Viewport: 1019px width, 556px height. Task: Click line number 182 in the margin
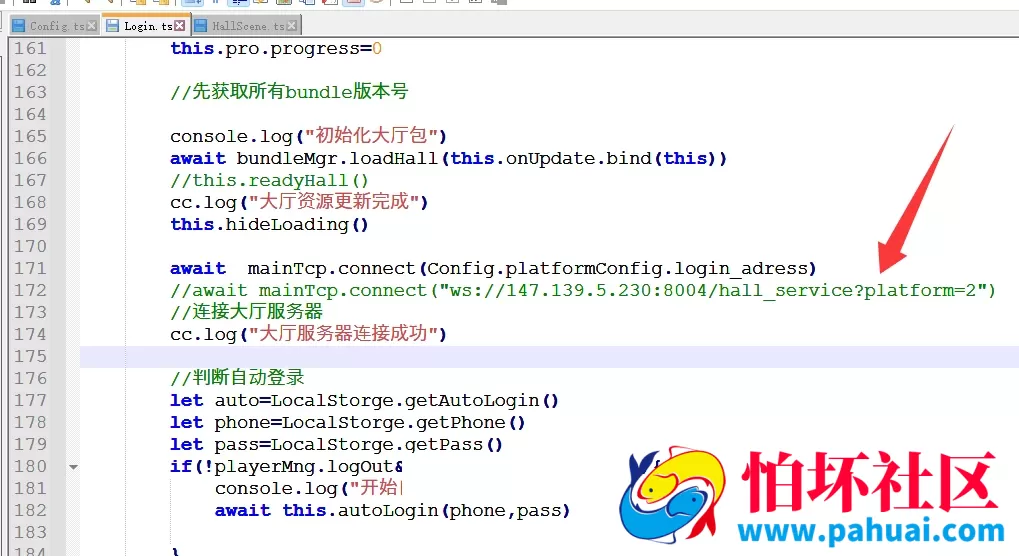31,511
